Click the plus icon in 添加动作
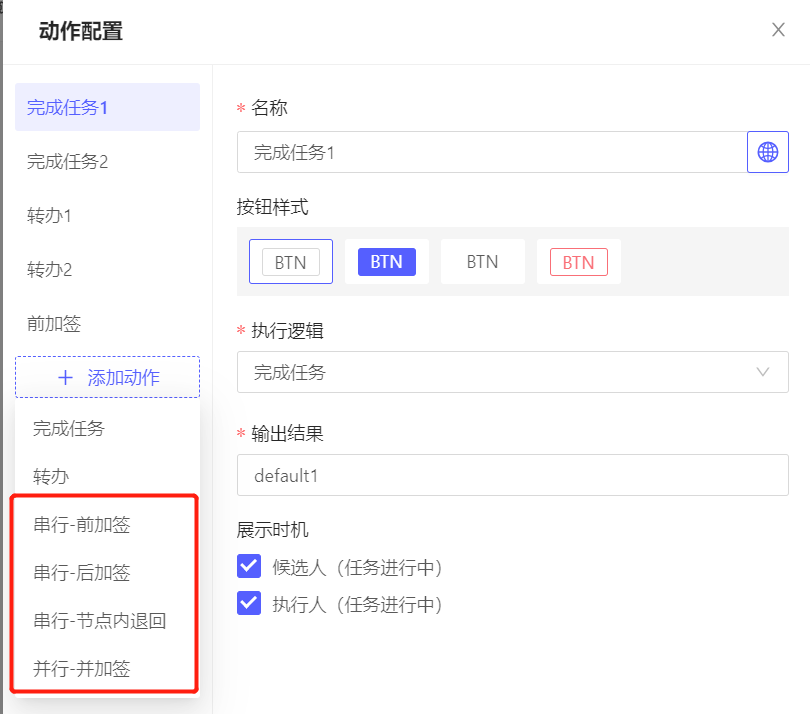The image size is (810, 714). 65,378
